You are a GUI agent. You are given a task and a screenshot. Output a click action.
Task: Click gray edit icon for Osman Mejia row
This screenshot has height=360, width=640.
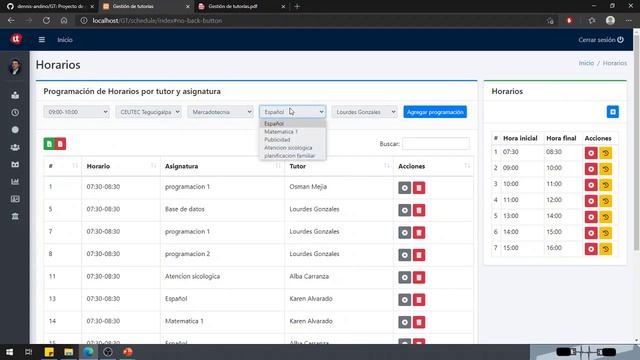click(404, 188)
